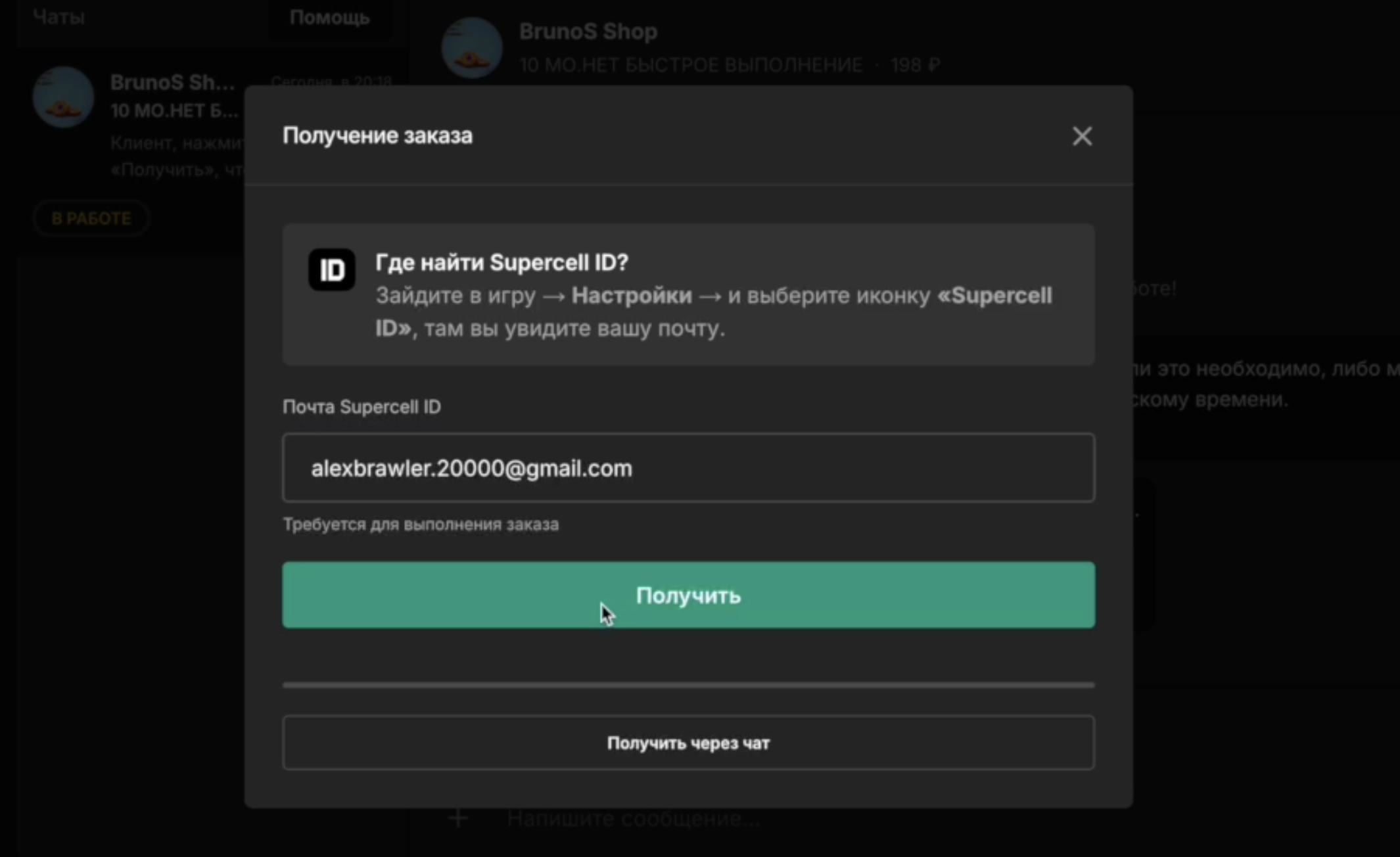Click the plus attachment icon
The width and height of the screenshot is (1400, 857).
[x=458, y=818]
